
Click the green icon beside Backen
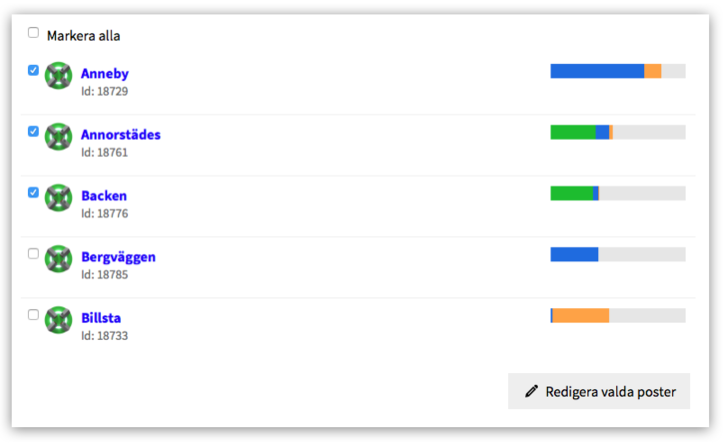click(59, 198)
